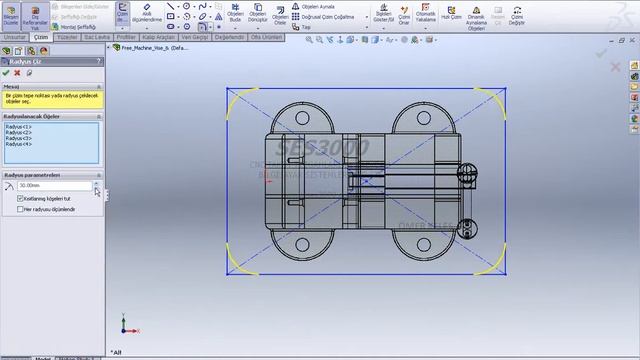
Task: Click the undo icon next to red X
Action: tap(29, 73)
